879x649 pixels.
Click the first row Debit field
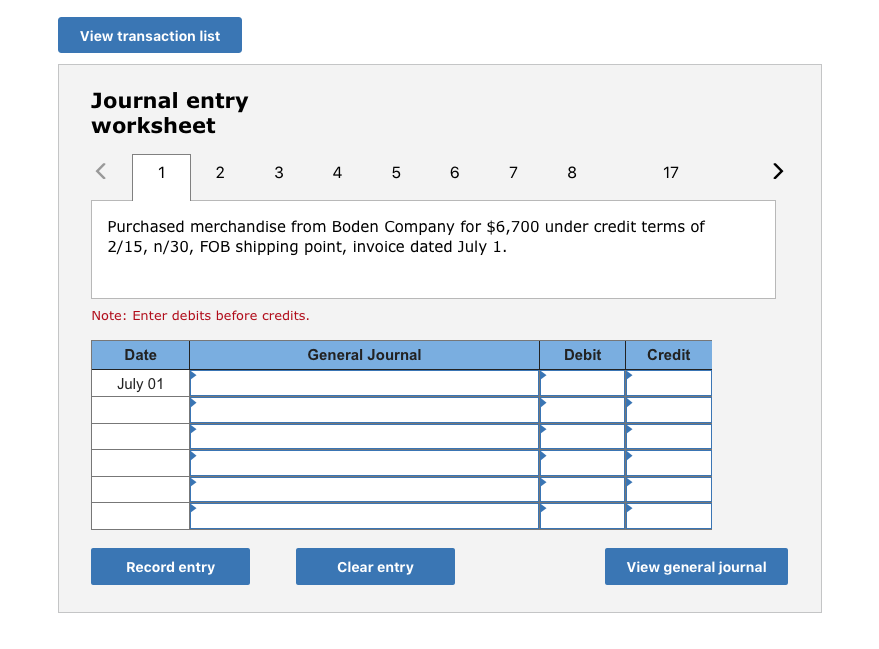coord(583,384)
